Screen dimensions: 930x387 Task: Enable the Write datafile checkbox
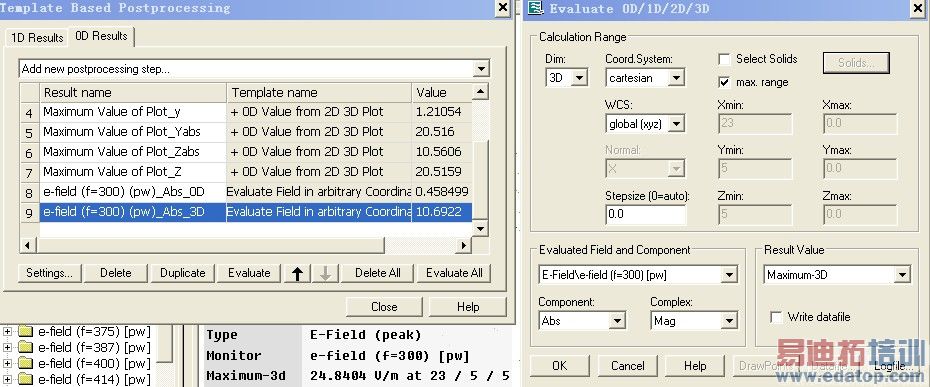(776, 317)
